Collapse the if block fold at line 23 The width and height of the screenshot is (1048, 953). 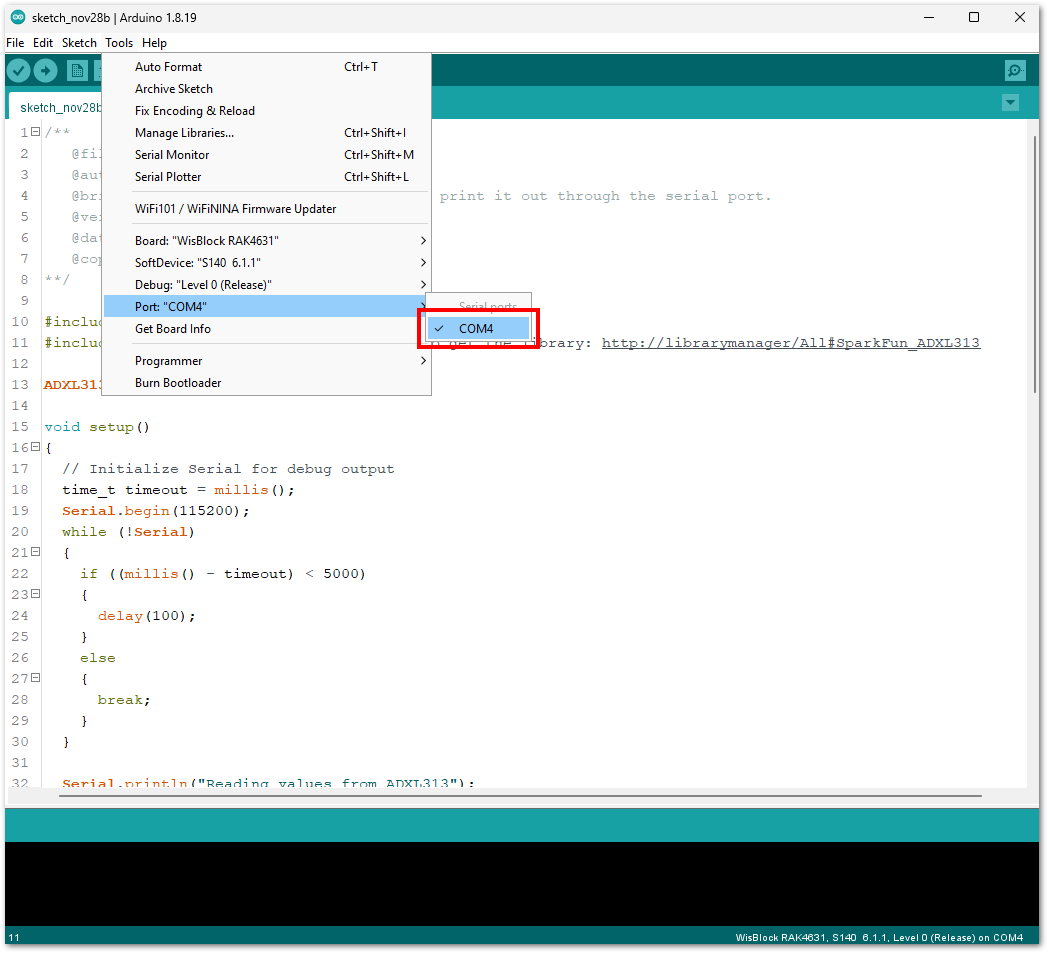tap(35, 594)
